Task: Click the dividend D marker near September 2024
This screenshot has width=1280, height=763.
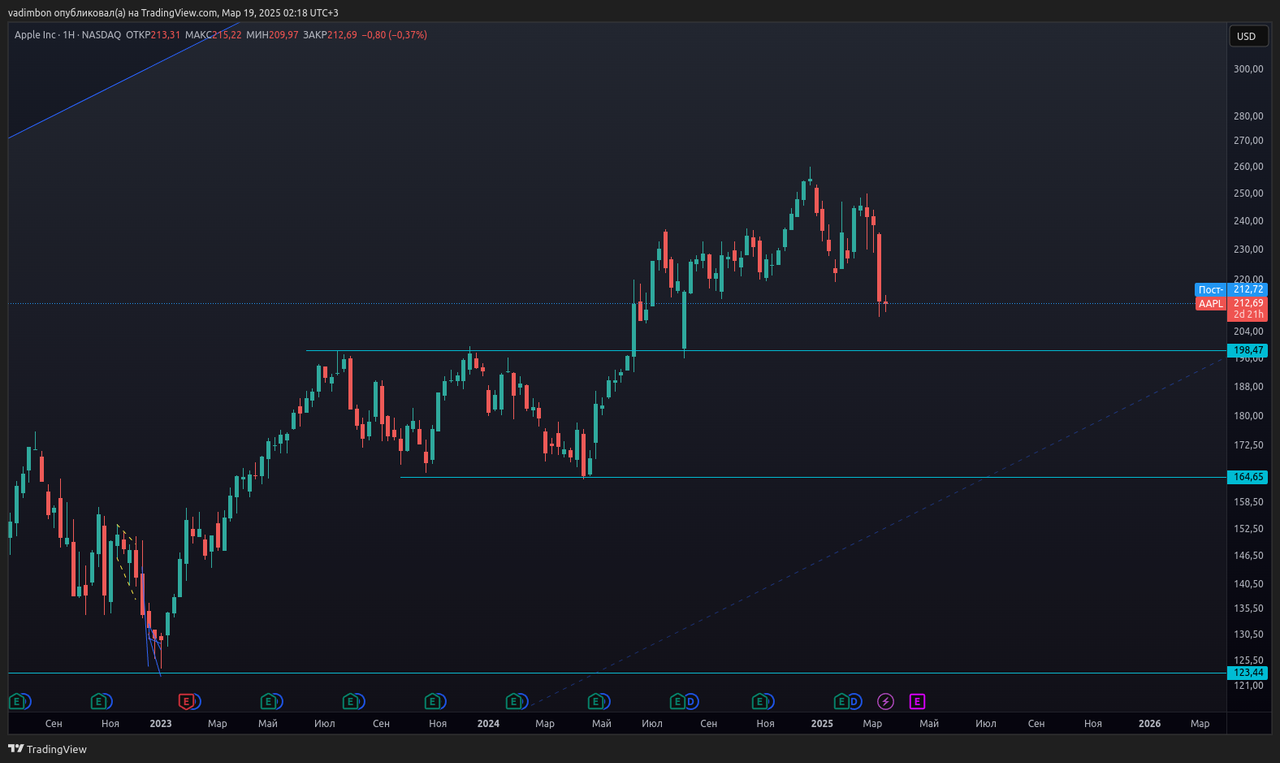Action: point(691,701)
